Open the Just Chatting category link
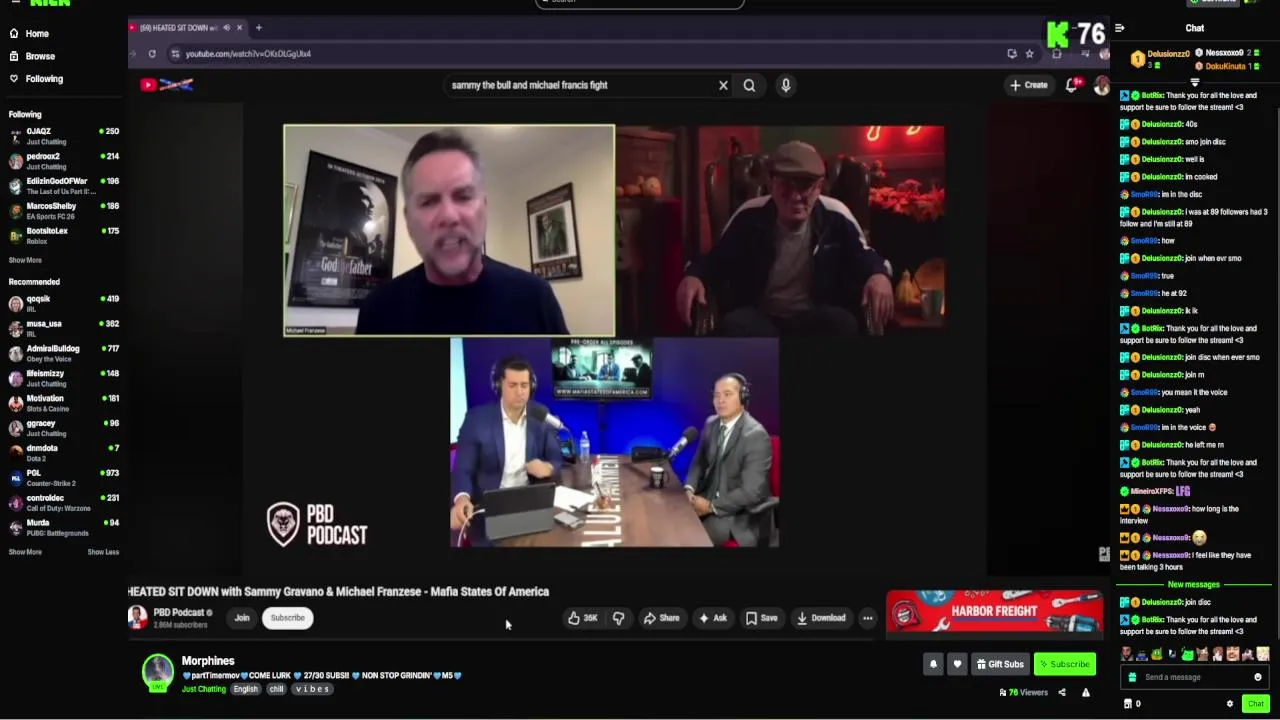This screenshot has height=720, width=1280. tap(204, 689)
